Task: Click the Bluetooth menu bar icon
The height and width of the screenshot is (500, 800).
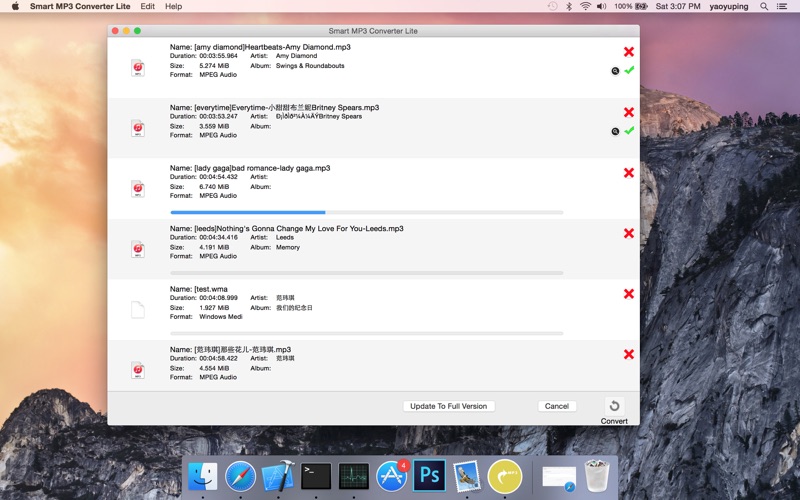Action: 569,6
